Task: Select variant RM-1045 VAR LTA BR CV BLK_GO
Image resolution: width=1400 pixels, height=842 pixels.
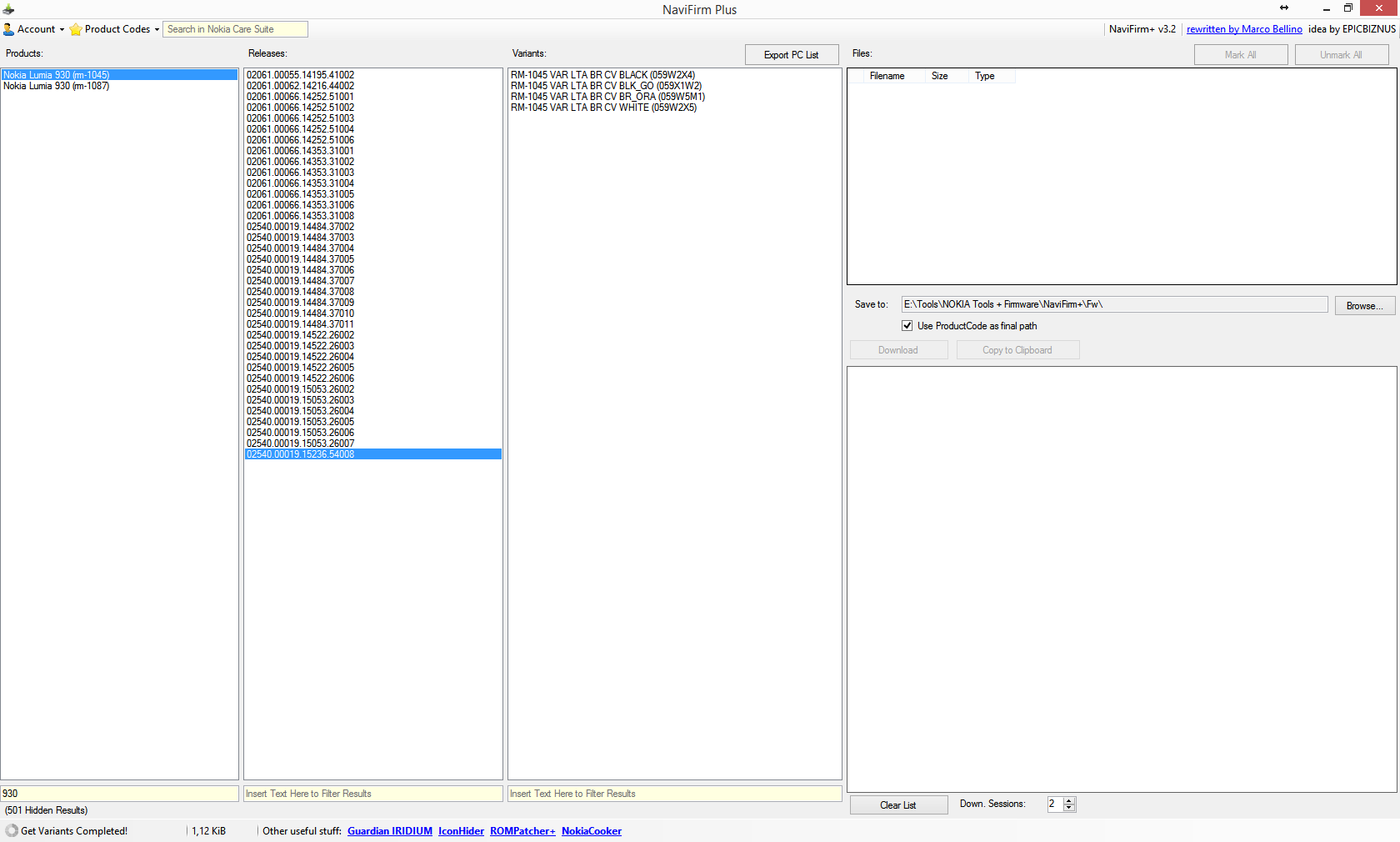Action: pos(674,86)
